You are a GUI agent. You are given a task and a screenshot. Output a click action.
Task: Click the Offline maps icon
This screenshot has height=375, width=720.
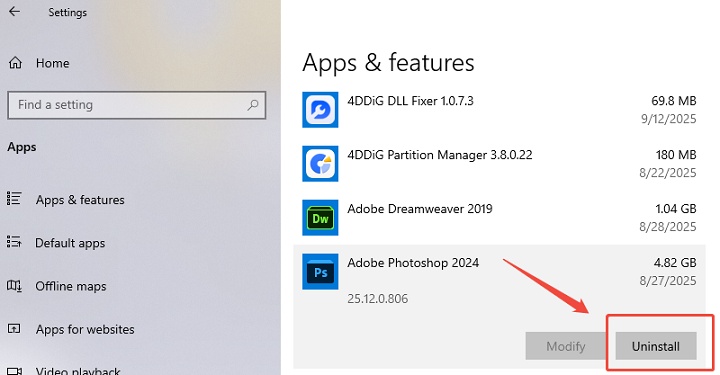tap(14, 285)
